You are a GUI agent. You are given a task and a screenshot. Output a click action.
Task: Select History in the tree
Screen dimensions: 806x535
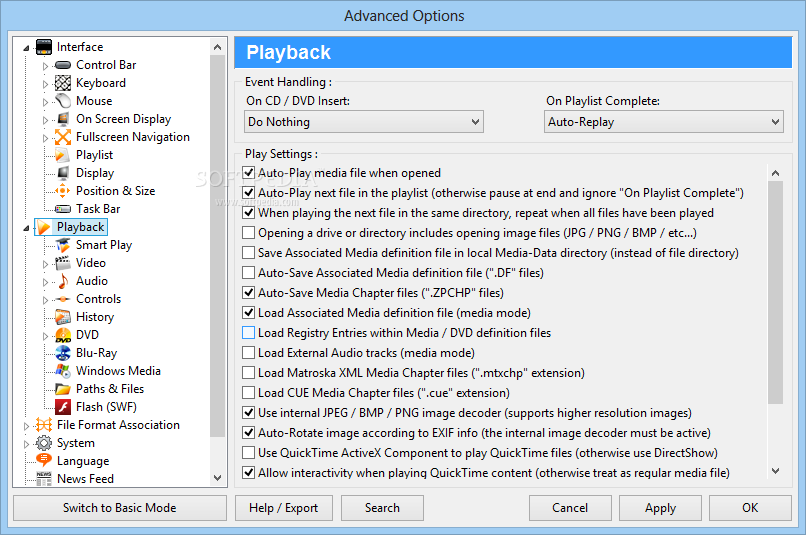click(95, 317)
